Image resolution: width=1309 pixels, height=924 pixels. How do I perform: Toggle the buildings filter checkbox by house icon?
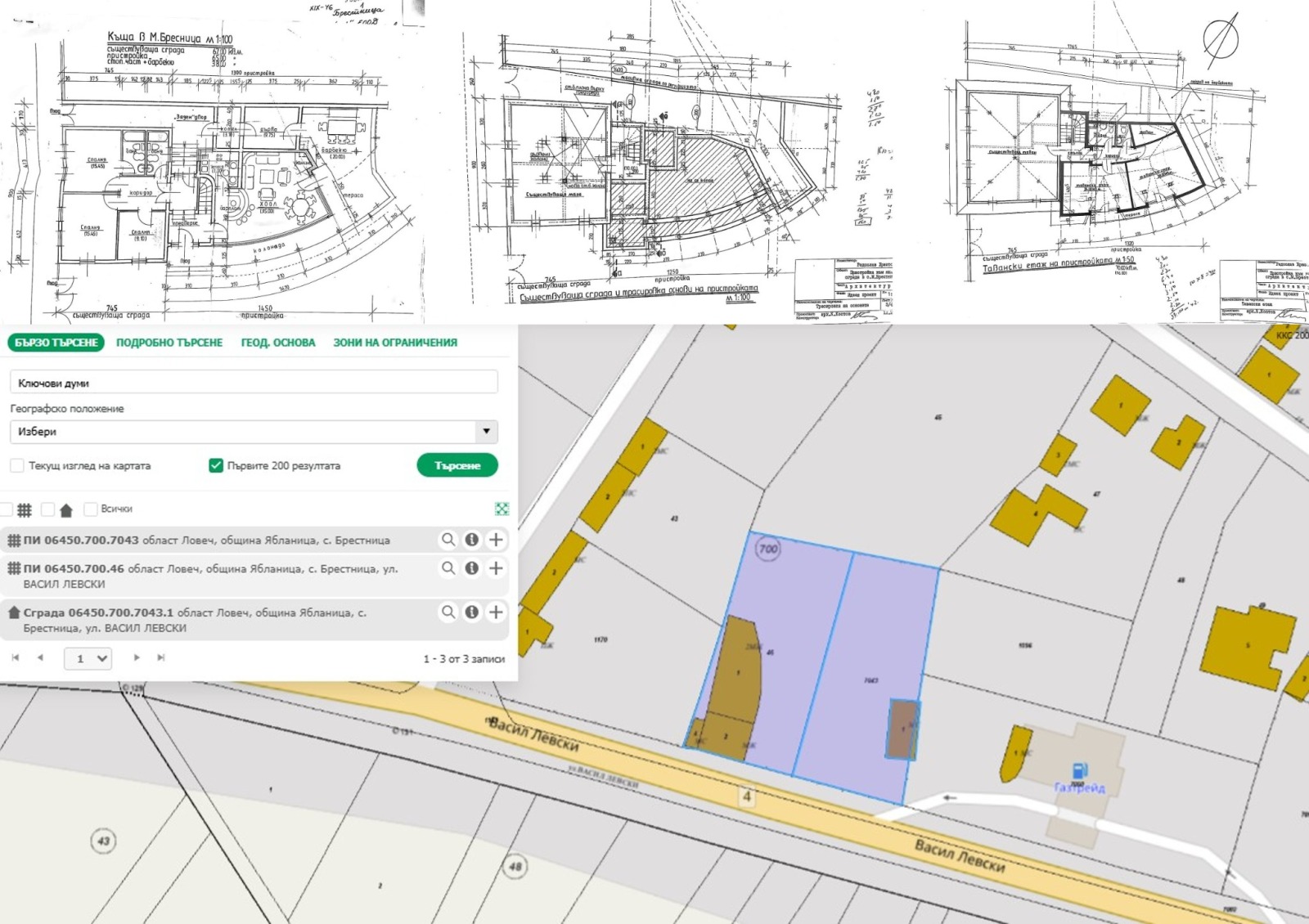tap(48, 509)
